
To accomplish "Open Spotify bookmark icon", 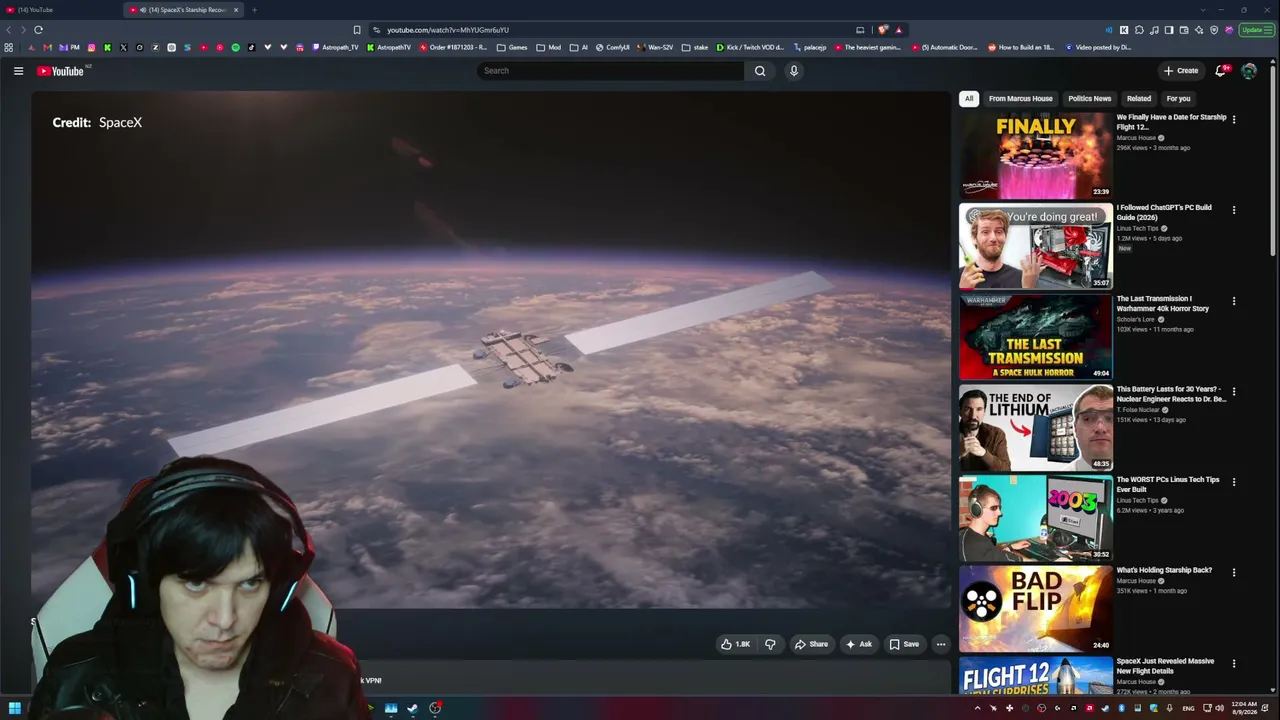I will coord(236,47).
